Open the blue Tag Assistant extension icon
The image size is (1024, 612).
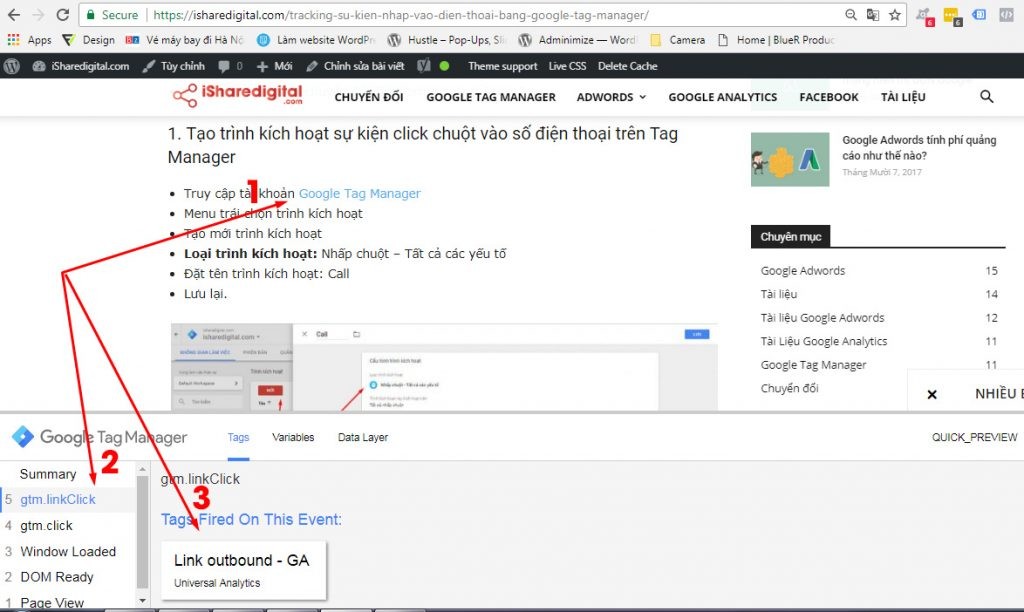click(979, 14)
